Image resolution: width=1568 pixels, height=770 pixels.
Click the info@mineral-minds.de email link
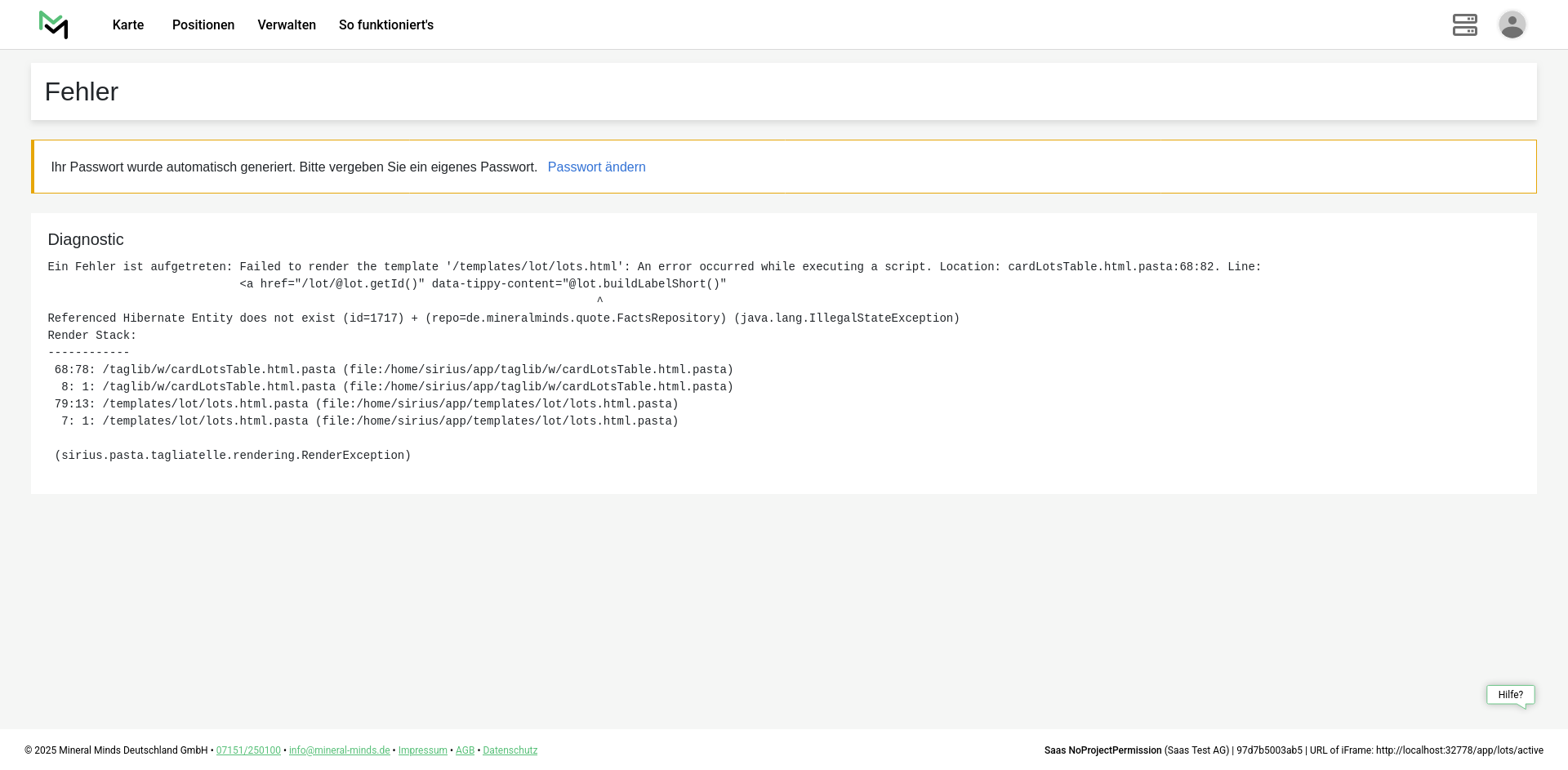click(339, 750)
